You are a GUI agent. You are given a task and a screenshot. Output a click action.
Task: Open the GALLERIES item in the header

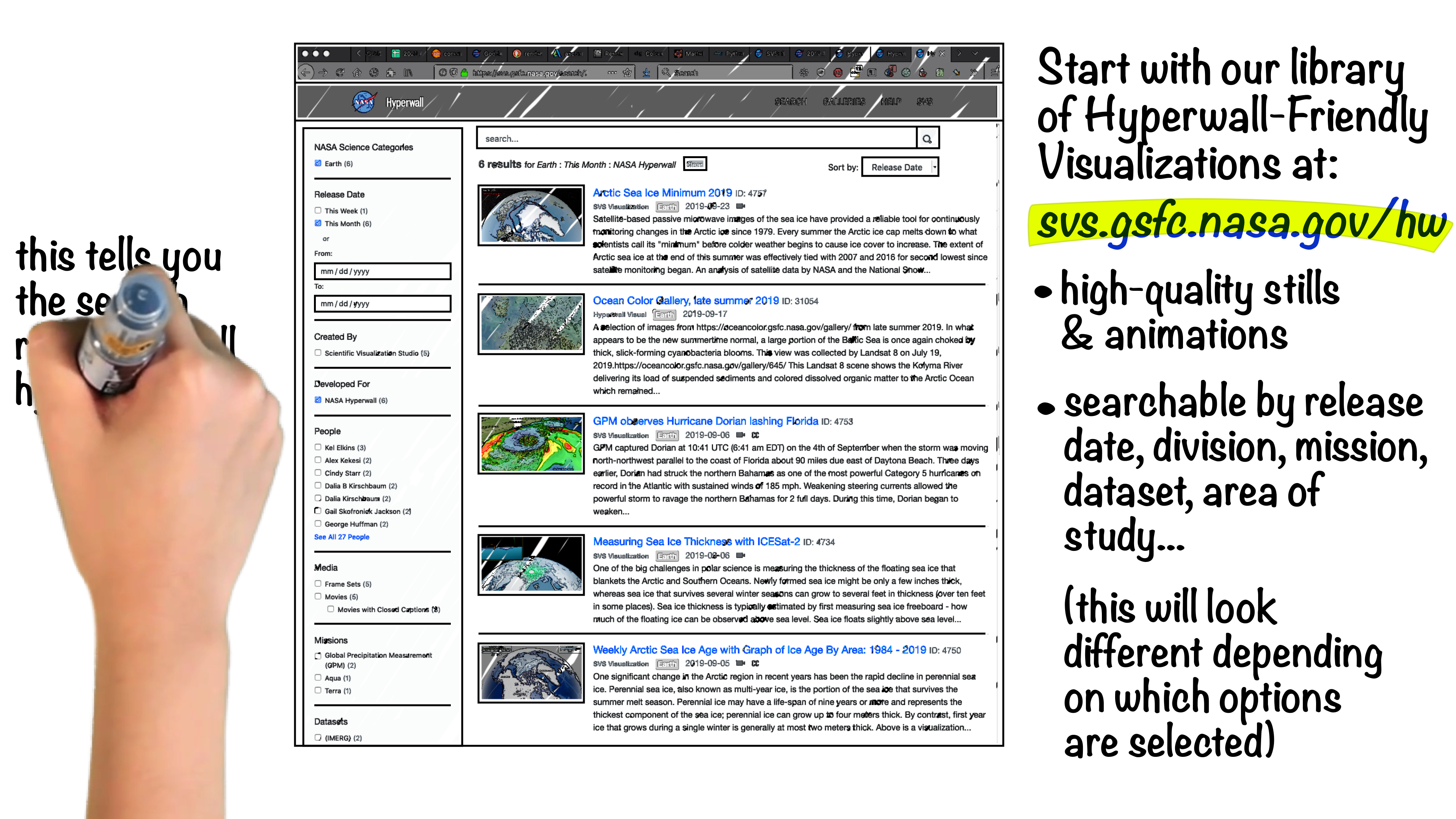(844, 102)
